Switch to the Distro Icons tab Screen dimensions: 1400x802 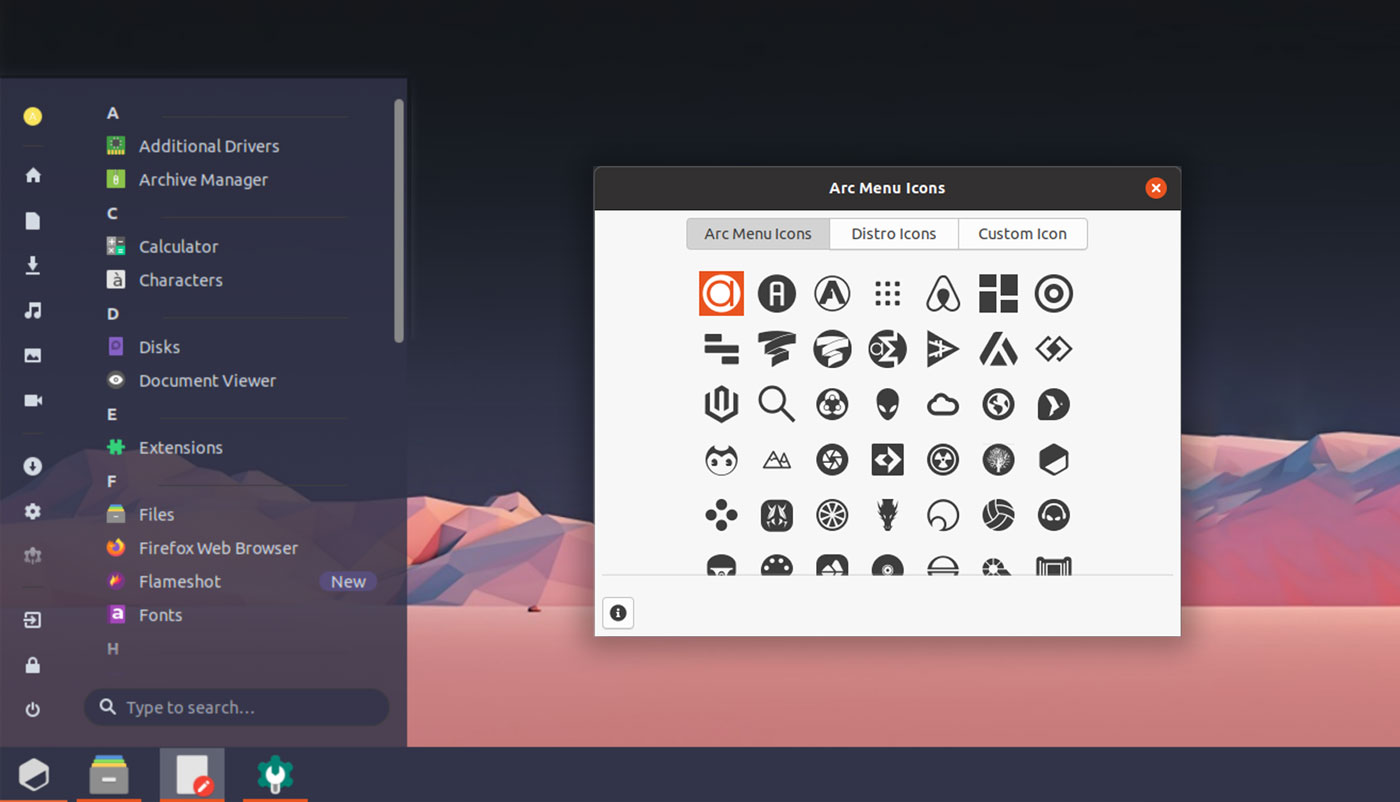point(893,233)
